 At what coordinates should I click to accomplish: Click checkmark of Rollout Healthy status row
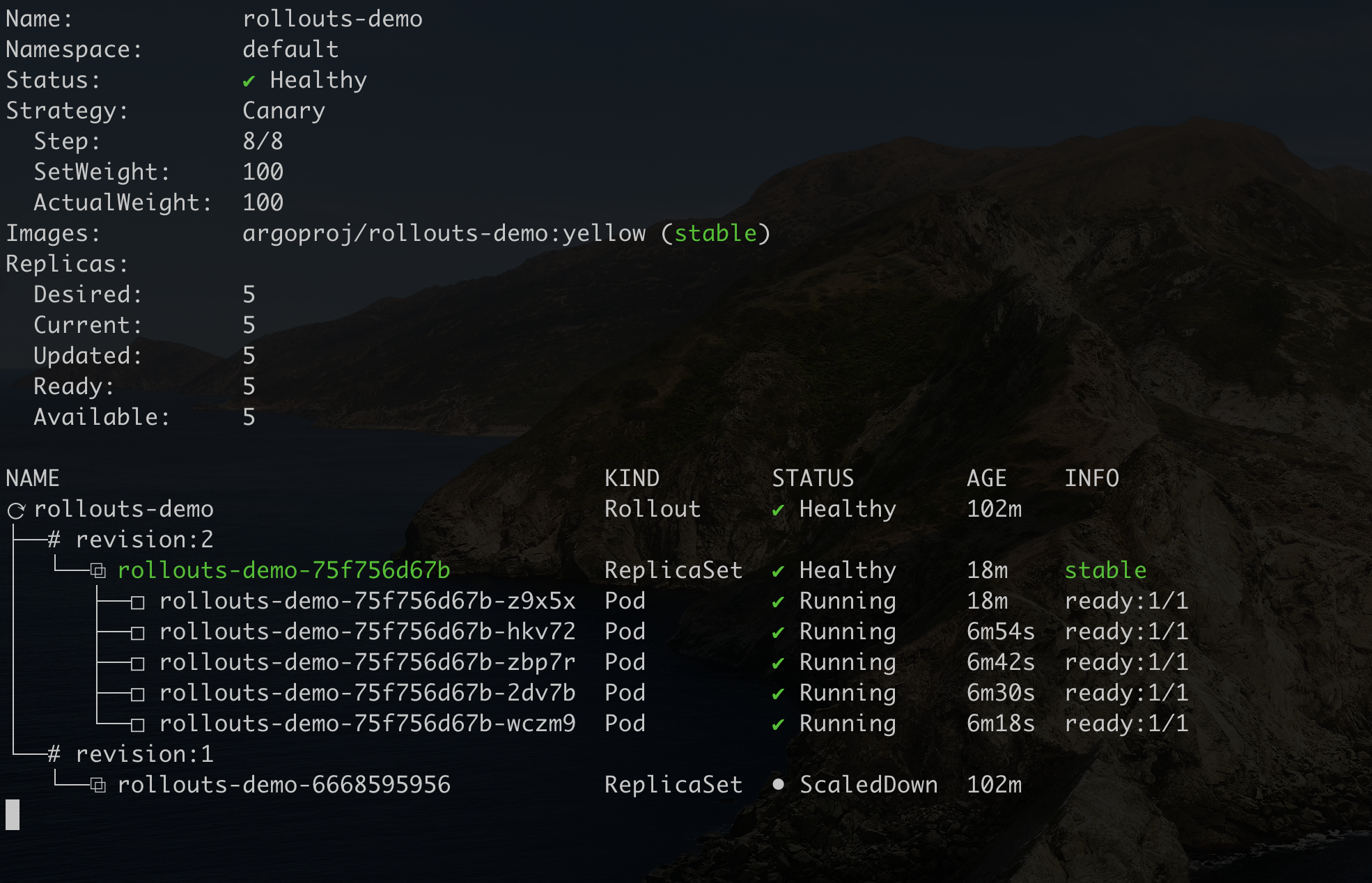click(x=778, y=510)
